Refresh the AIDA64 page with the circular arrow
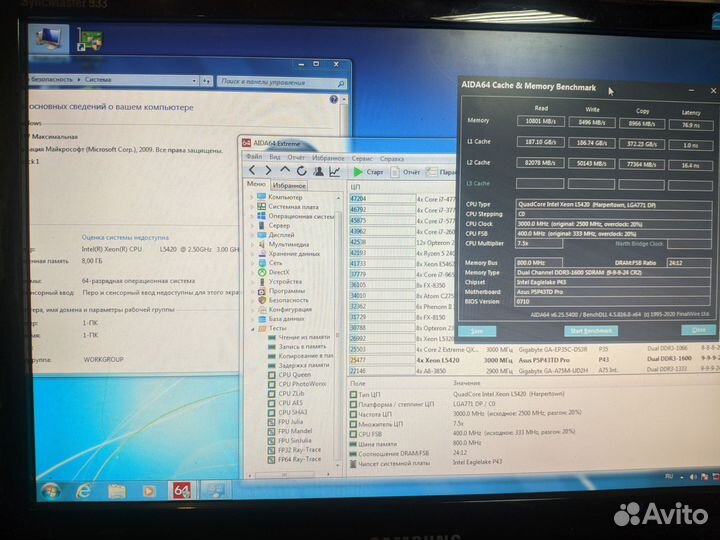Screen dimensions: 720x540 (x=301, y=171)
